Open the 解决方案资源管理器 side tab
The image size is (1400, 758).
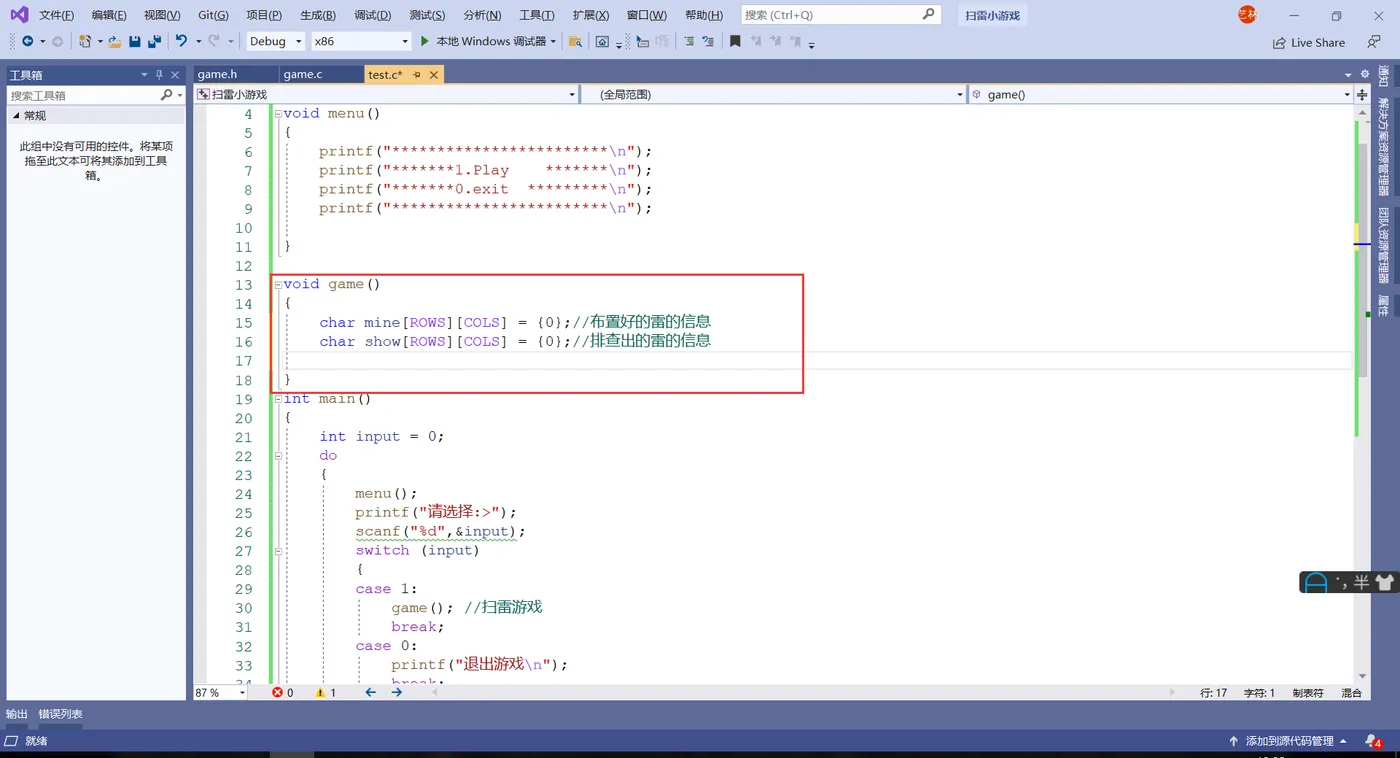point(1384,147)
